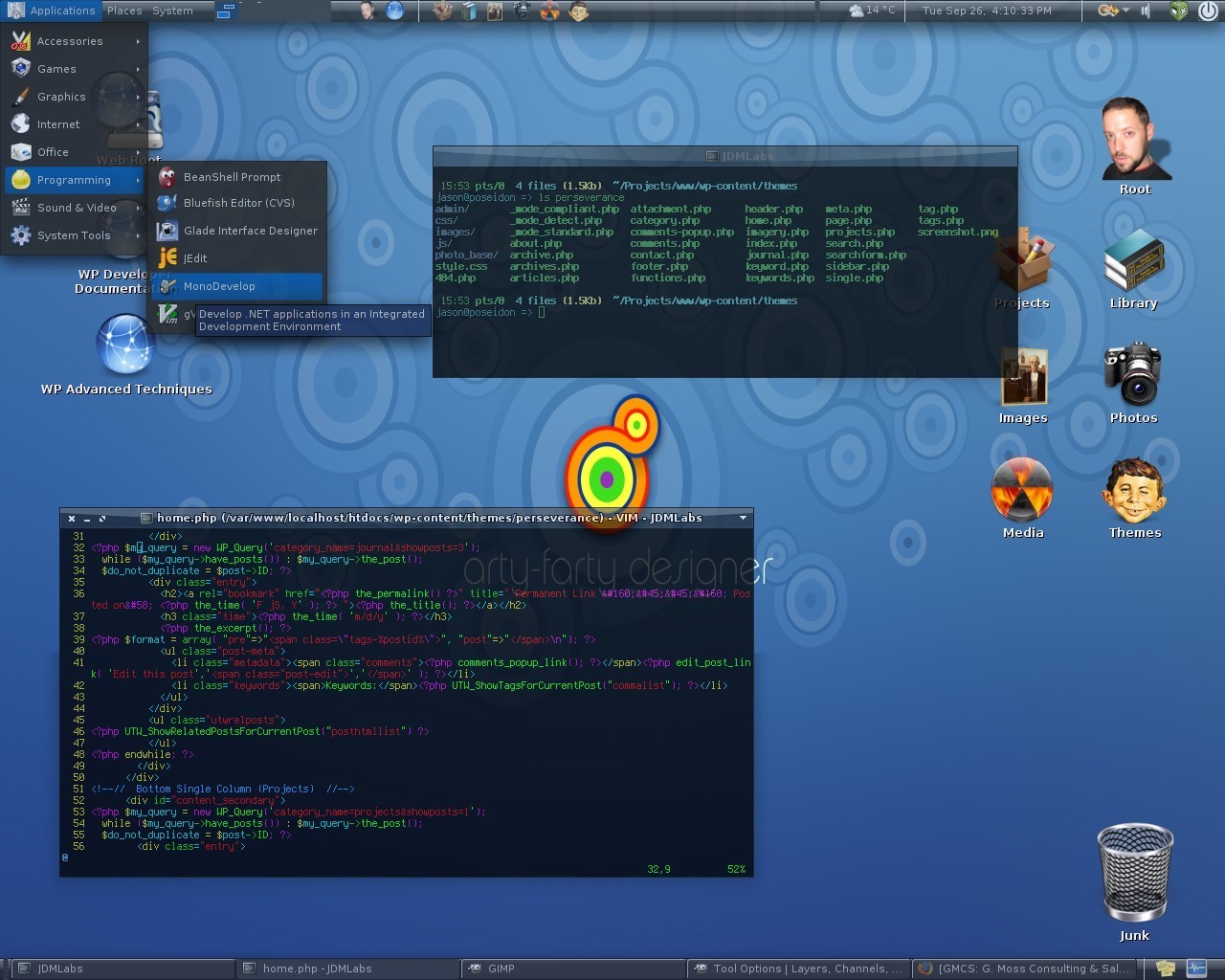Click the power/shutdown icon

click(1208, 11)
